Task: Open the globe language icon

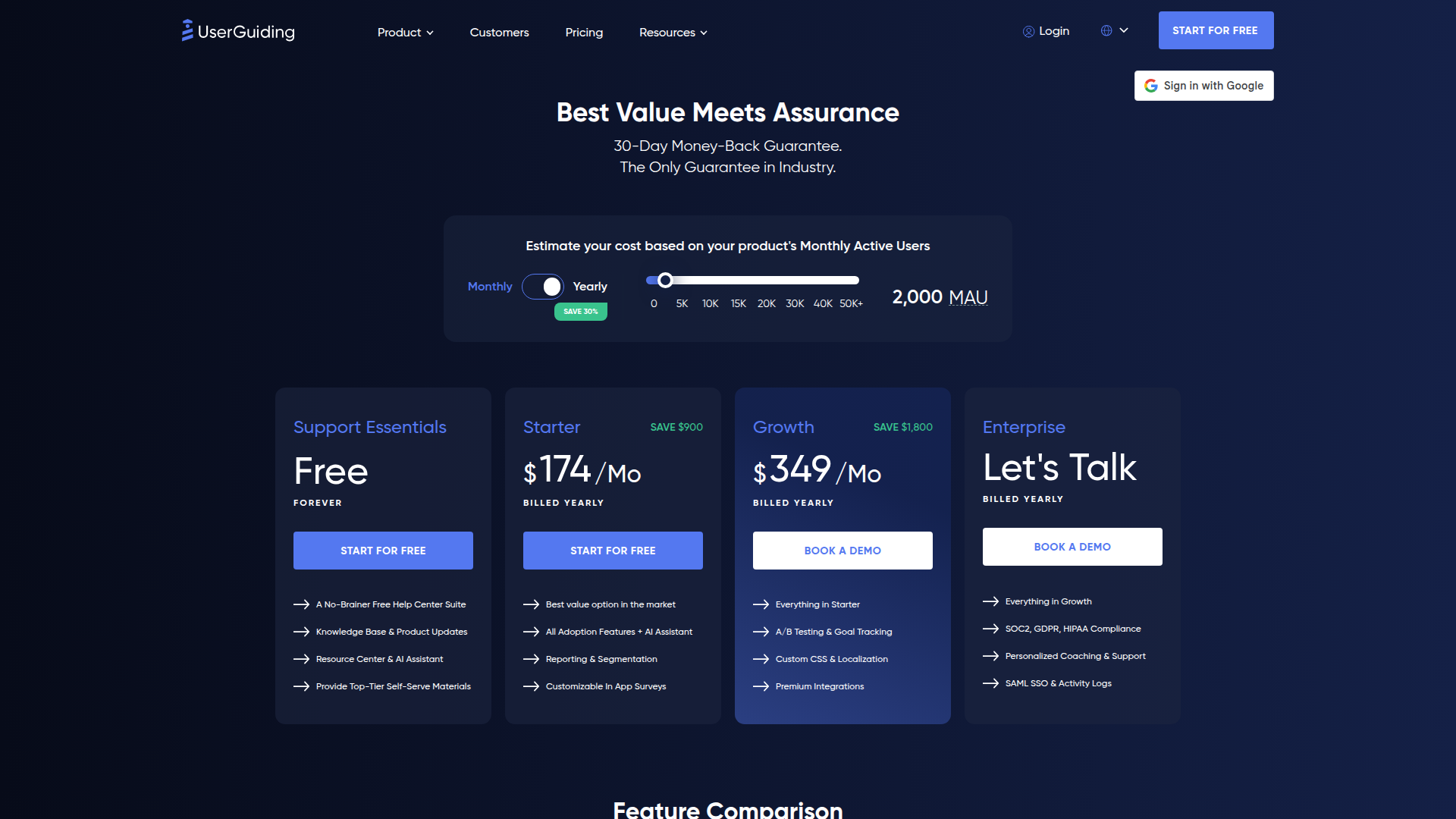Action: pyautogui.click(x=1106, y=30)
